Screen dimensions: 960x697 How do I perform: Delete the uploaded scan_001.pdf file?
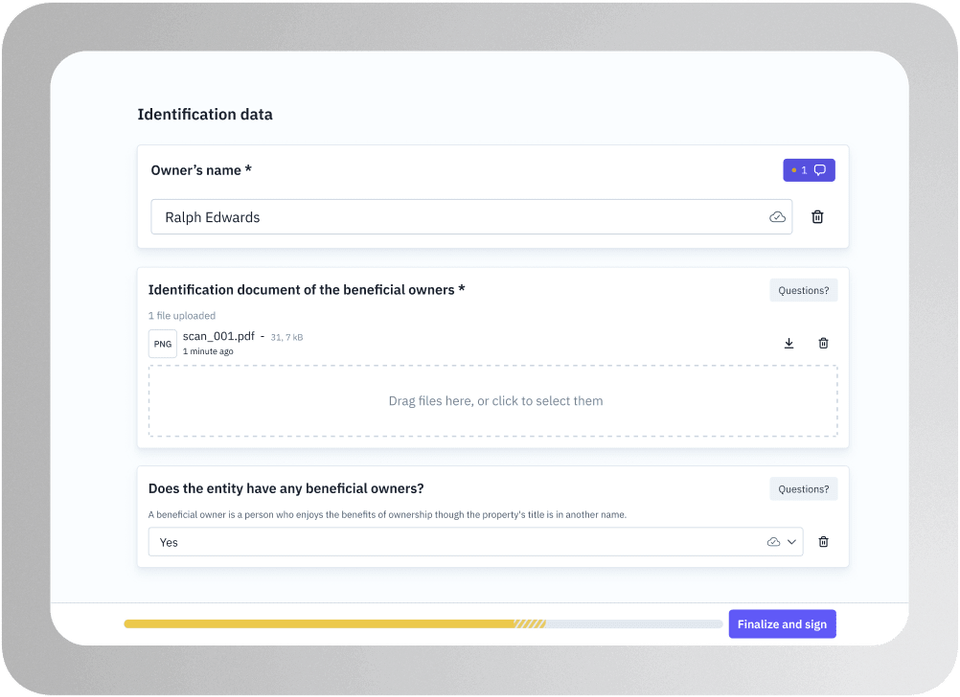823,343
